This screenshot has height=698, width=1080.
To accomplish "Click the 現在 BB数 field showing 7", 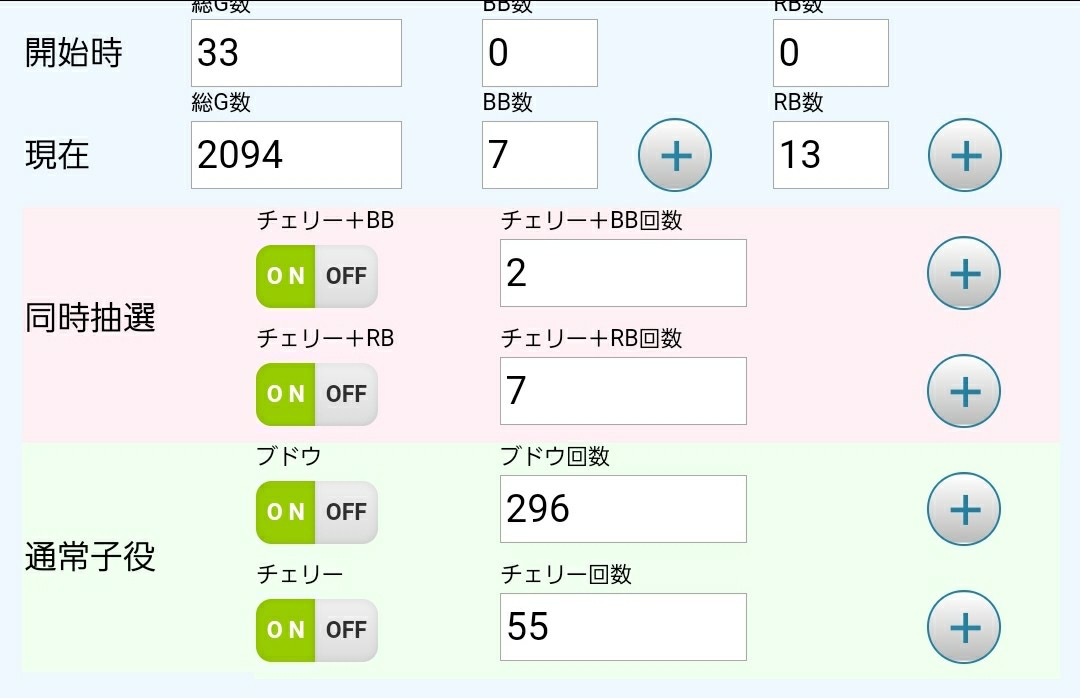I will tap(539, 154).
